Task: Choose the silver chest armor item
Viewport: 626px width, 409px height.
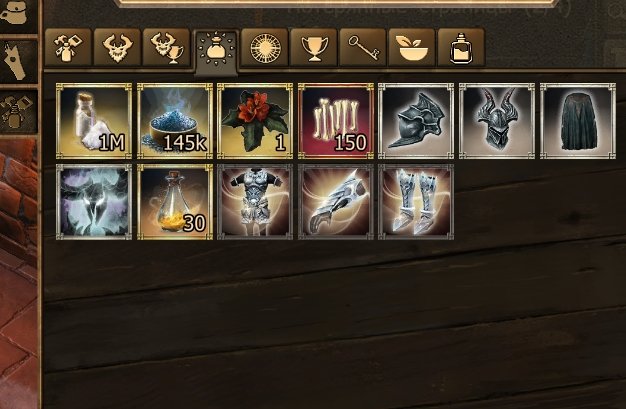Action: [255, 202]
